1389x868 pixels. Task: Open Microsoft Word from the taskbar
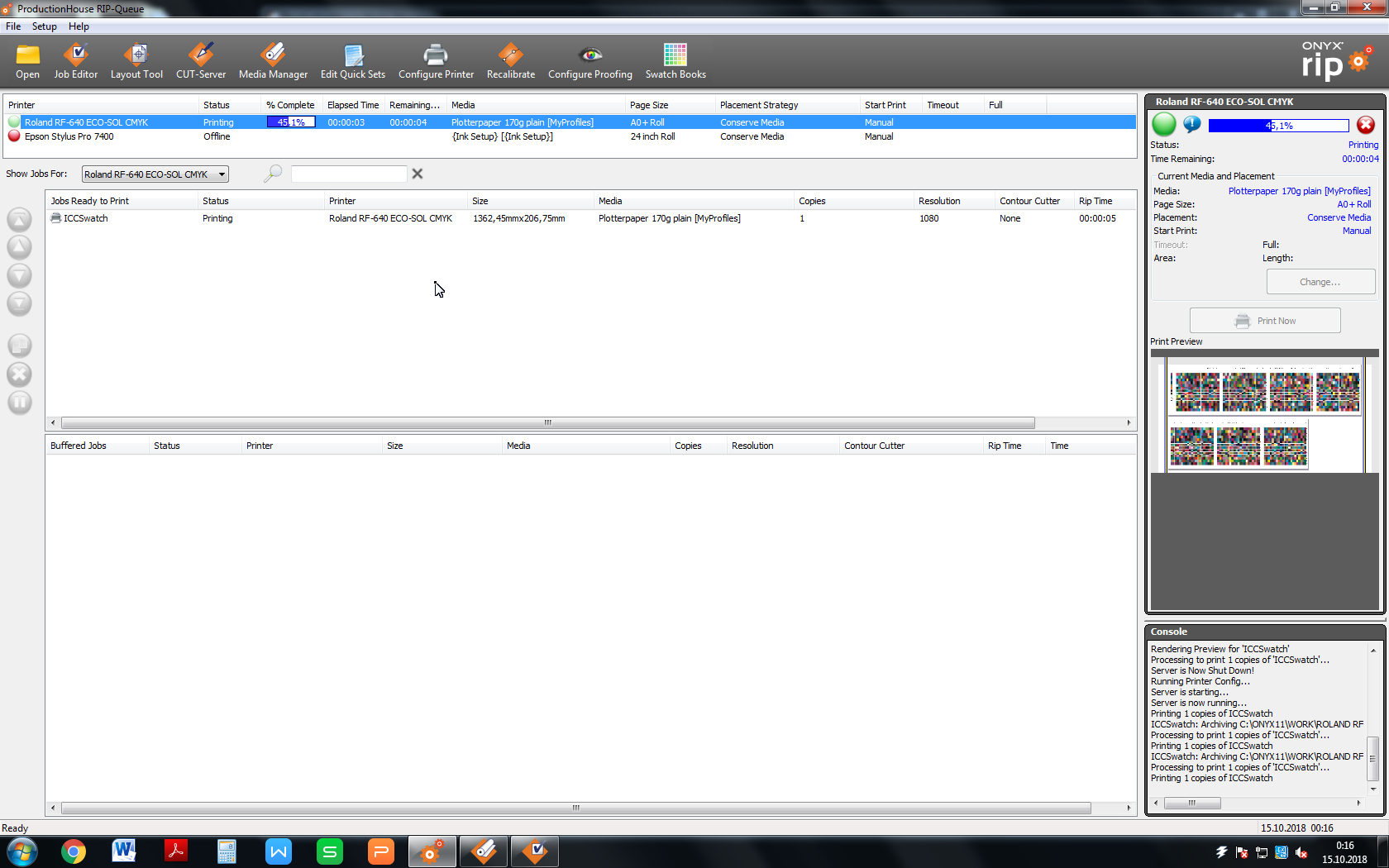click(124, 851)
